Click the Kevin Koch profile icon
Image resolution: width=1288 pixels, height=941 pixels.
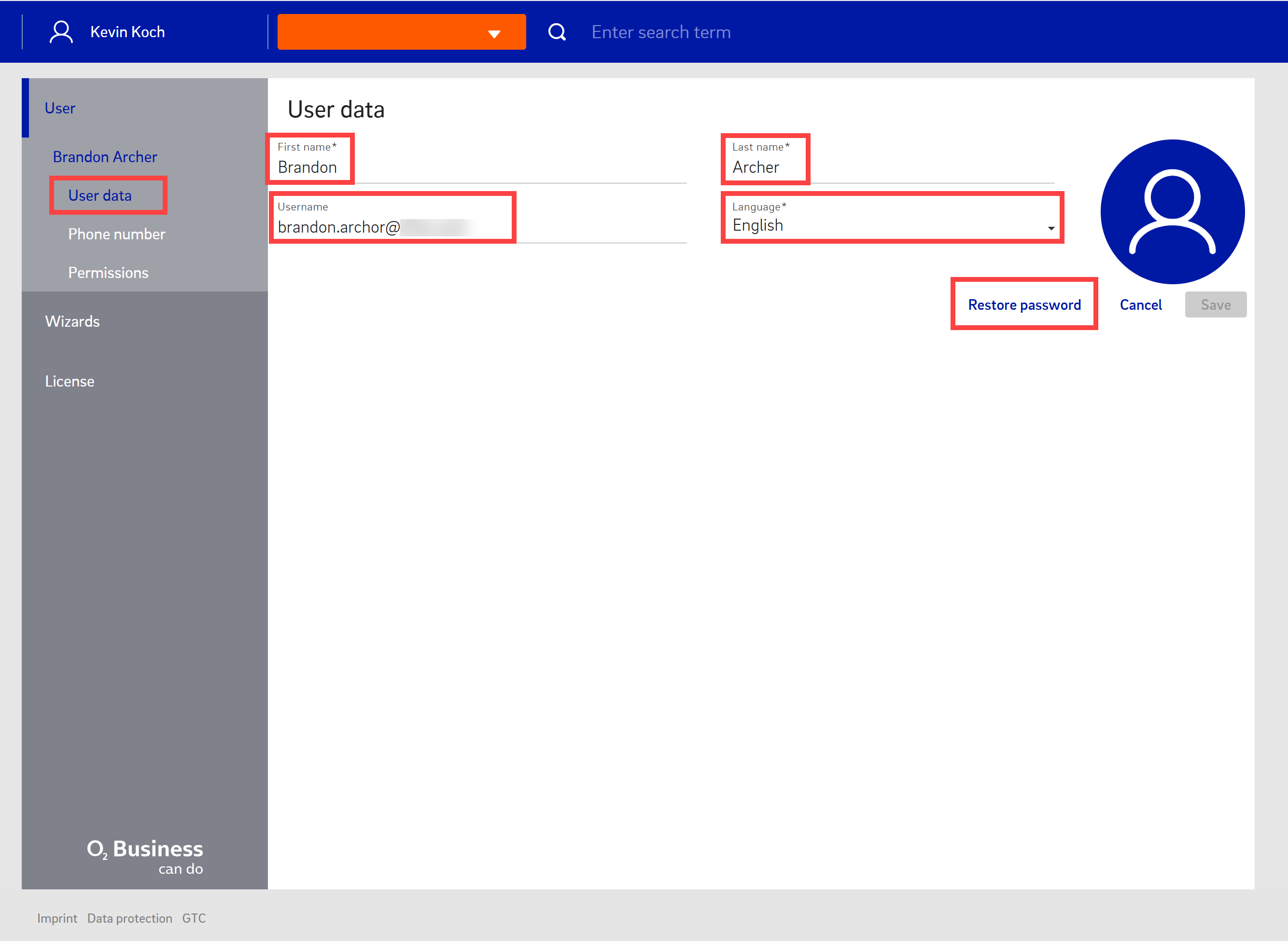point(61,32)
